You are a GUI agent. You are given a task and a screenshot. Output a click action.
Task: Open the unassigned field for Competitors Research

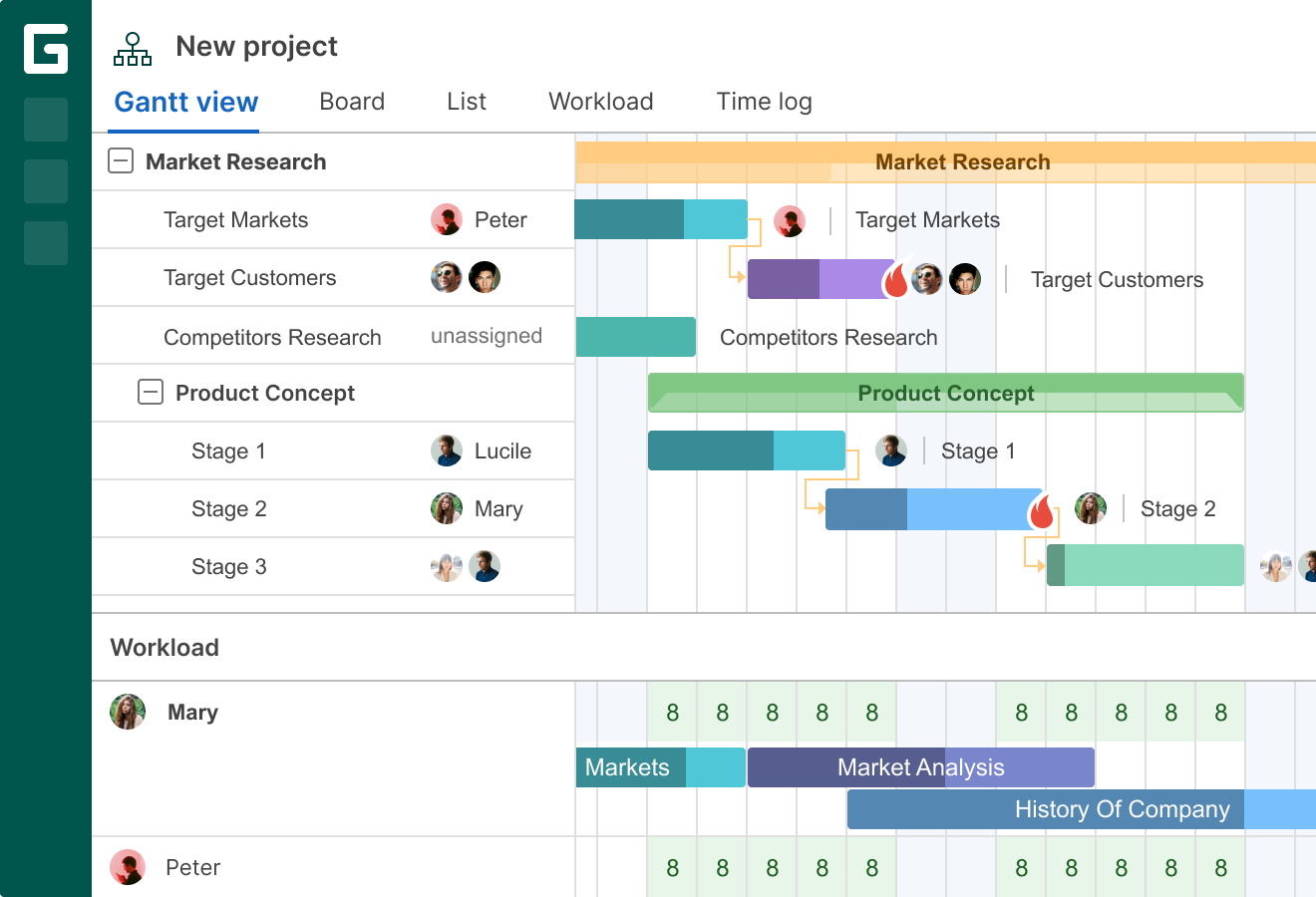click(486, 336)
